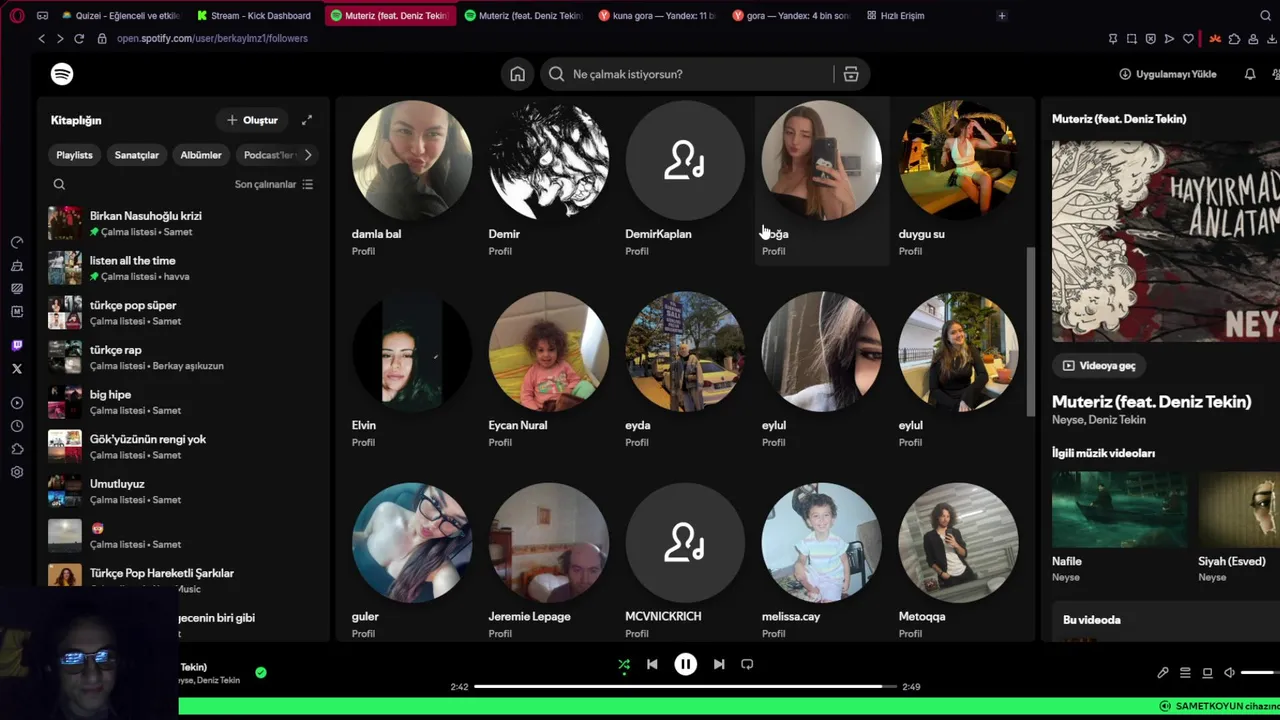Open the Browse icon in search bar
Viewport: 1280px width, 720px height.
pyautogui.click(x=851, y=74)
